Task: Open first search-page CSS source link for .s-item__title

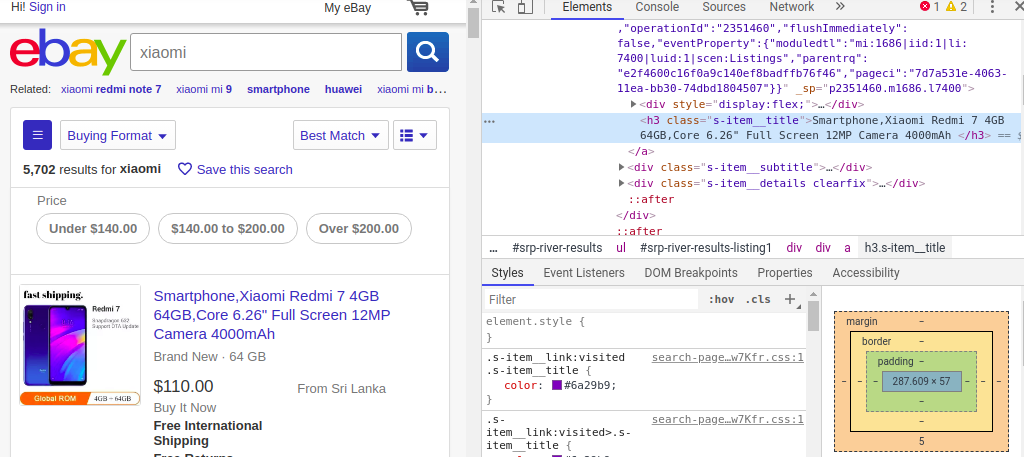Action: [x=728, y=357]
